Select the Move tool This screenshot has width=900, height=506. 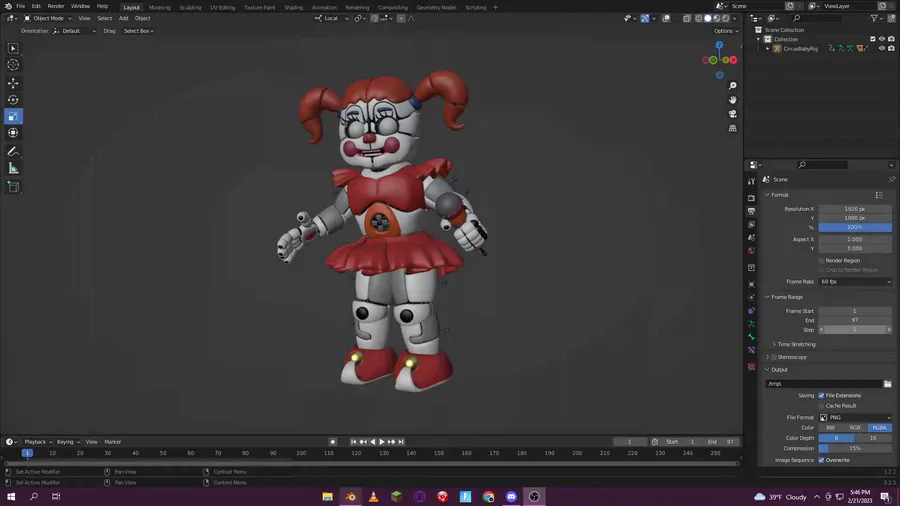[x=13, y=83]
